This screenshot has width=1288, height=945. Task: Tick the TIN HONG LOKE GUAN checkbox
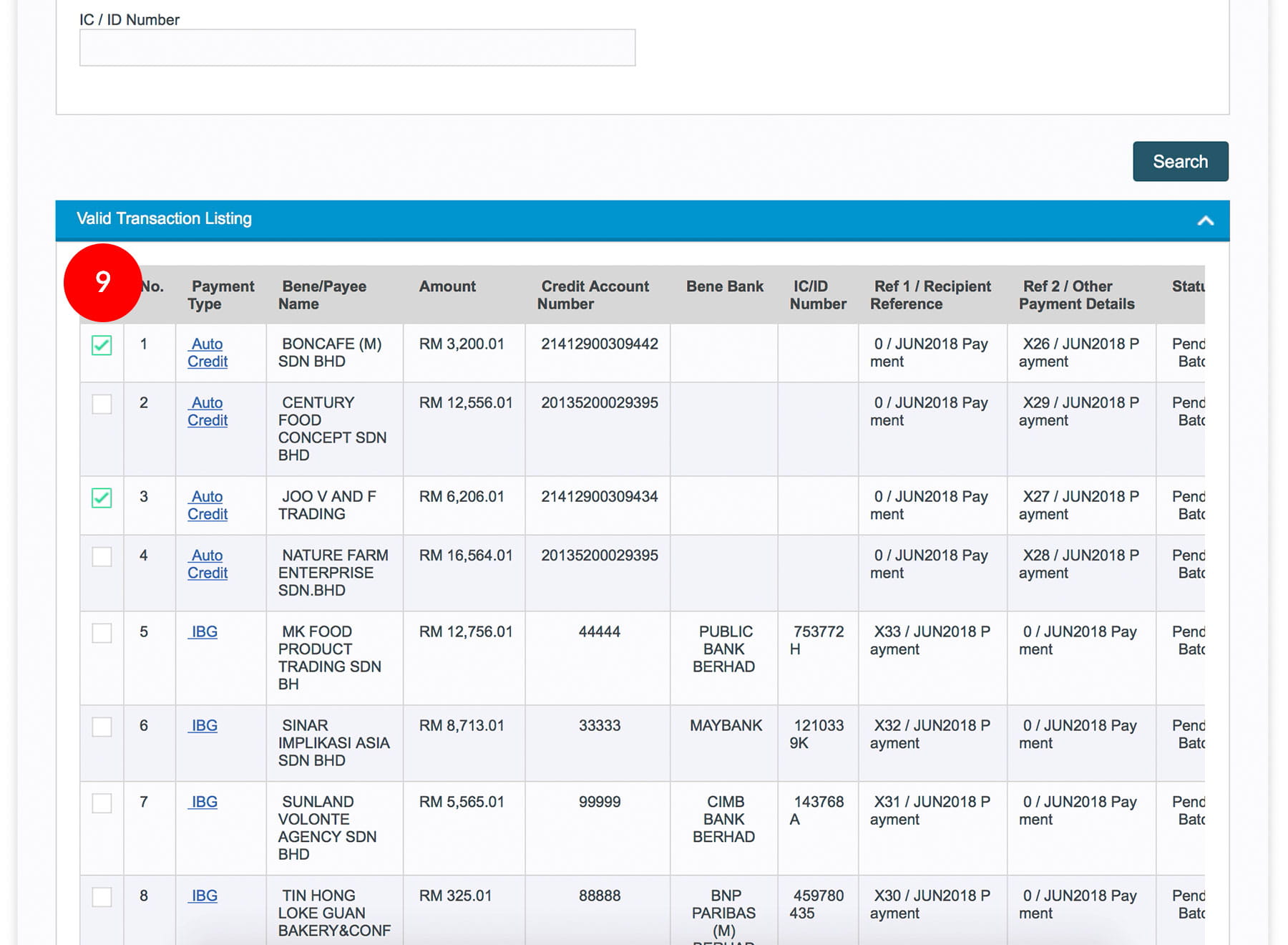click(x=102, y=897)
